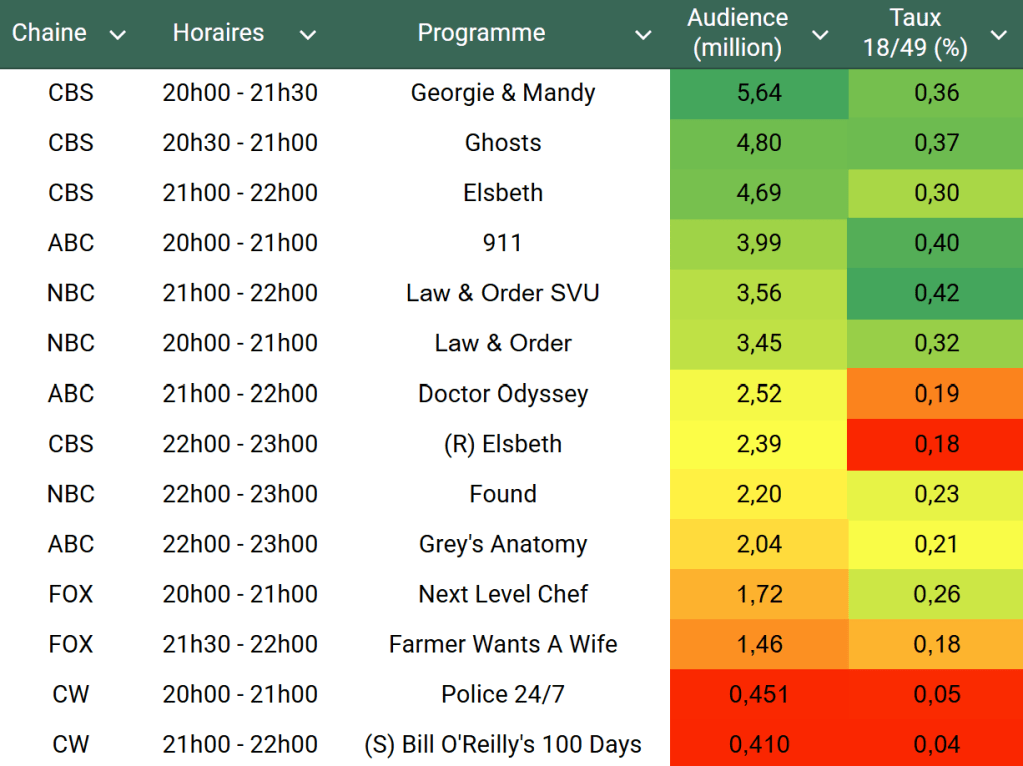Select the Bill O'Reilly's 100 Days cell

[x=503, y=744]
